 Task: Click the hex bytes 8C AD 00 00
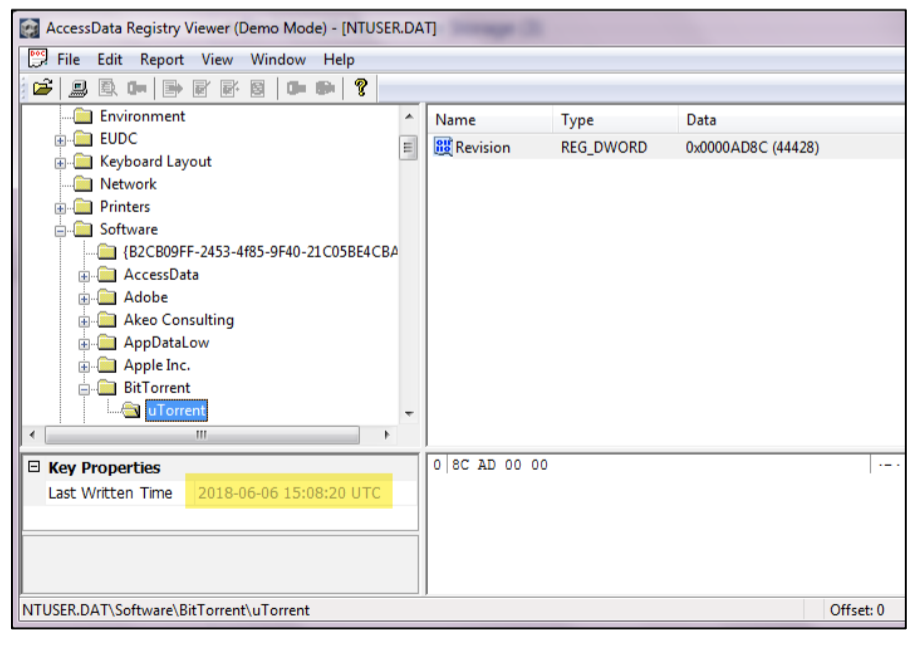pos(499,465)
